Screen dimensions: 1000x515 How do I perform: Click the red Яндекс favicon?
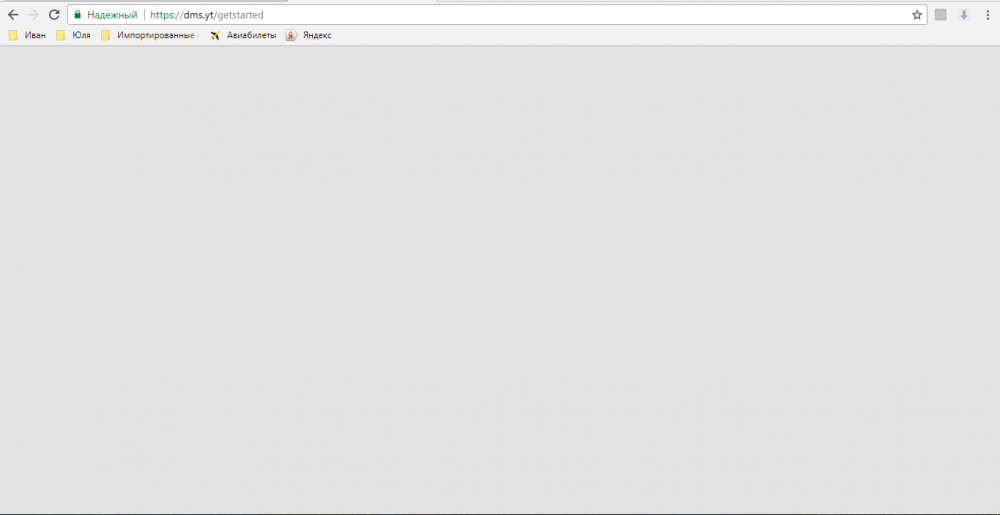[x=291, y=35]
